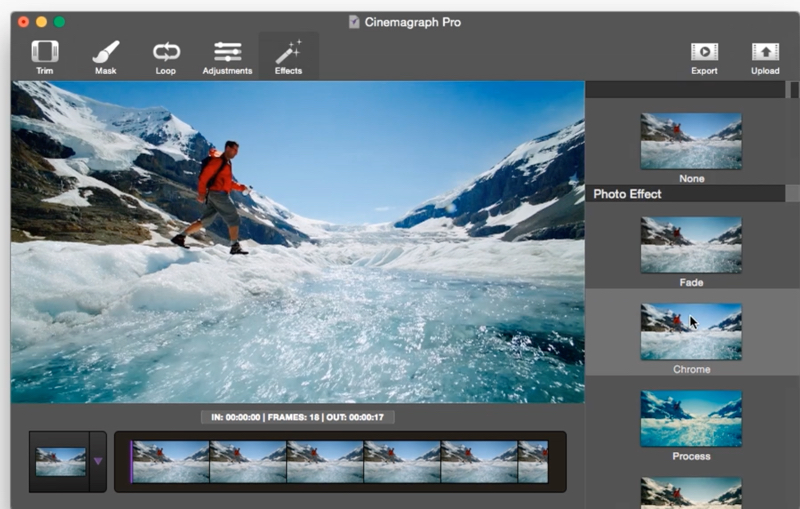Open the Loop tool

click(x=166, y=57)
